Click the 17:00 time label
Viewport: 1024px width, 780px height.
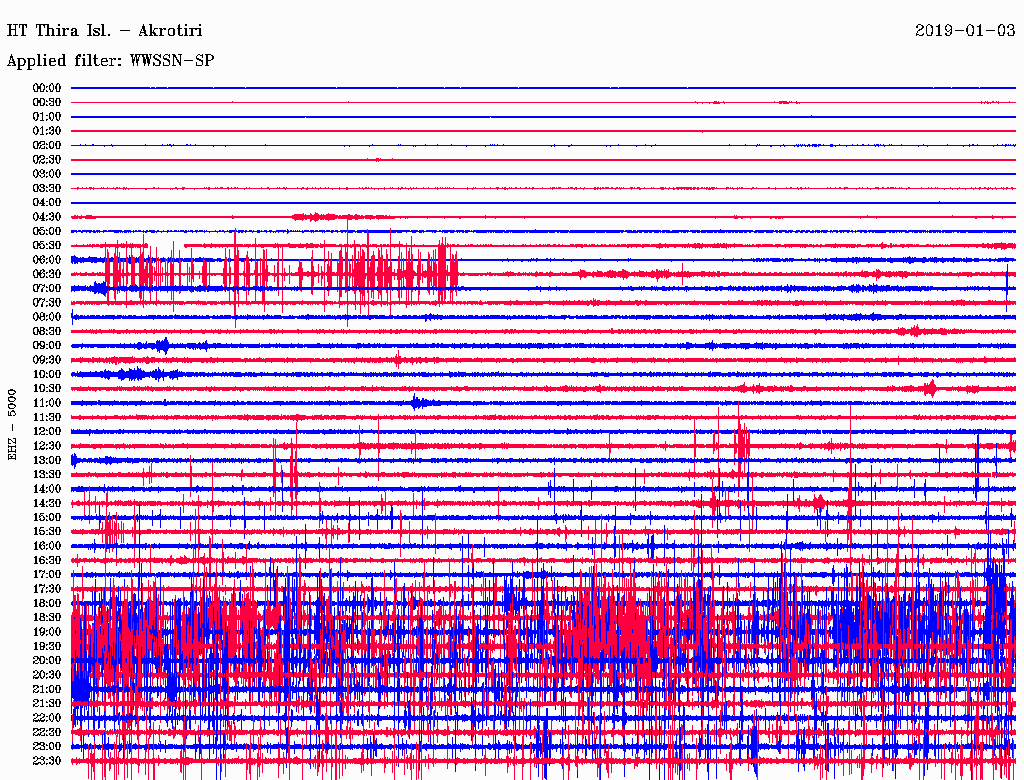[x=47, y=574]
